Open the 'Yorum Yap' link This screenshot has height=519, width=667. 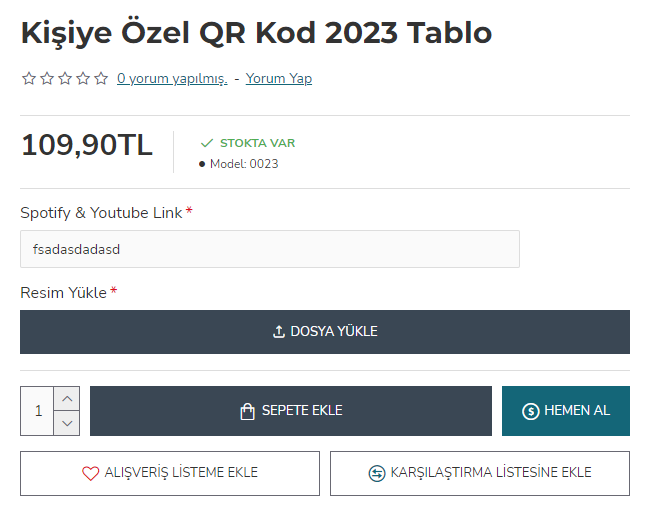click(x=279, y=79)
